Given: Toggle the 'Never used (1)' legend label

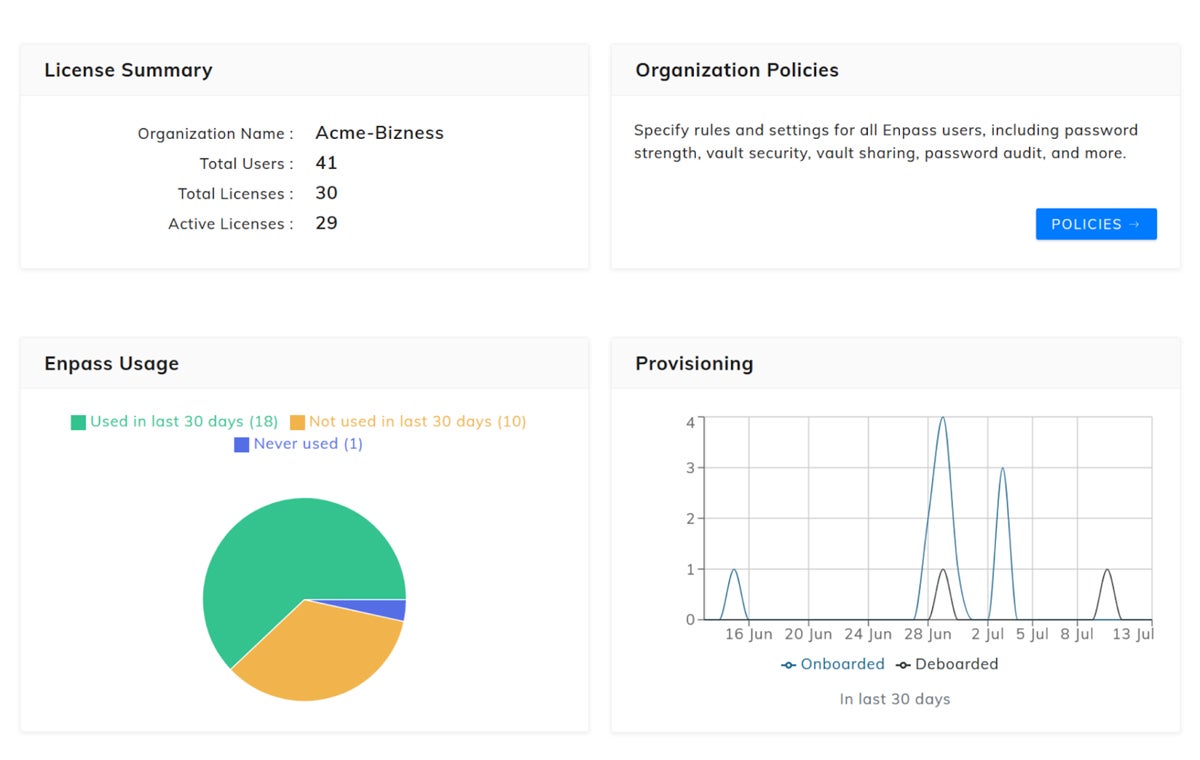Looking at the screenshot, I should tap(308, 444).
